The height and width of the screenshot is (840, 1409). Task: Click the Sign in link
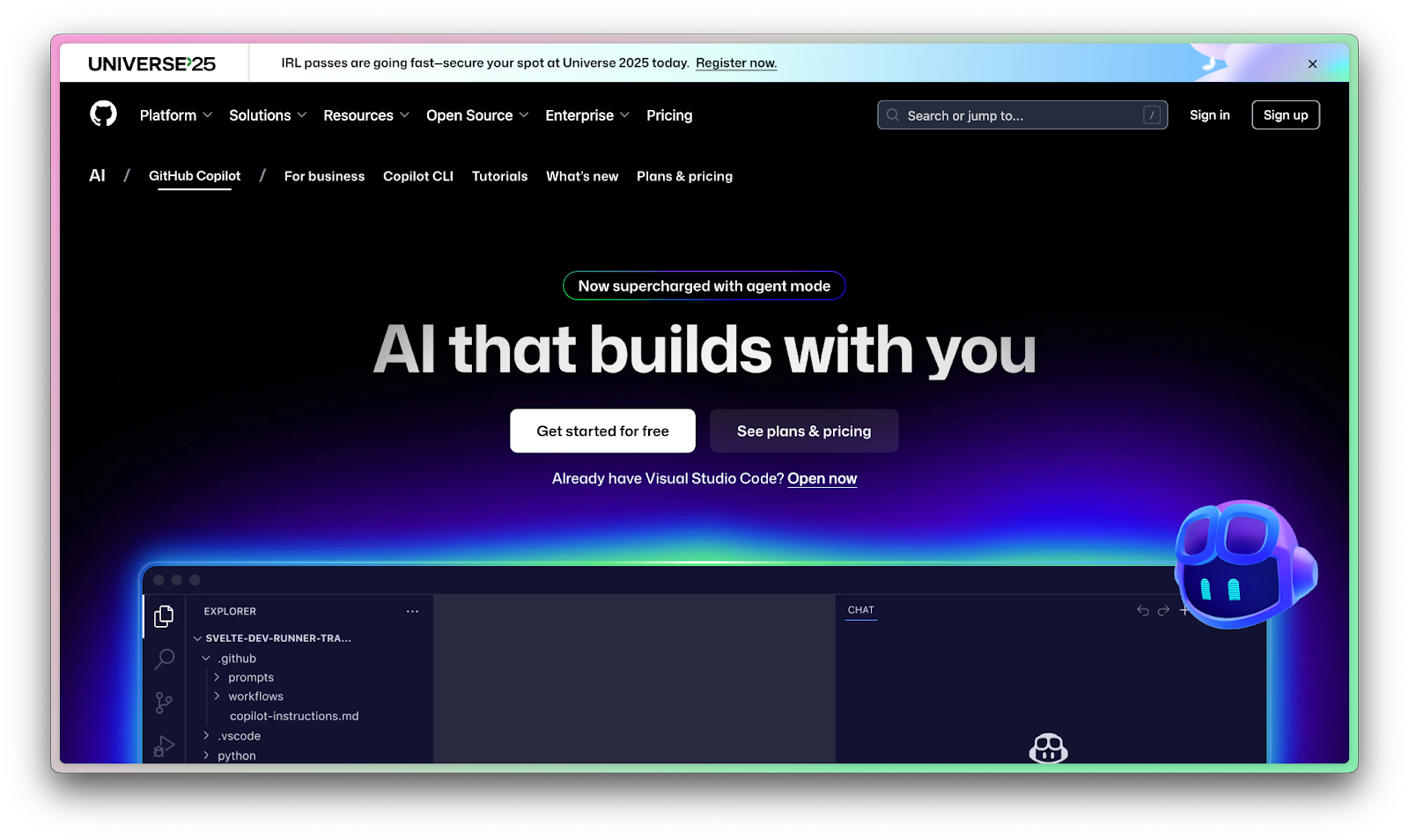(1209, 115)
